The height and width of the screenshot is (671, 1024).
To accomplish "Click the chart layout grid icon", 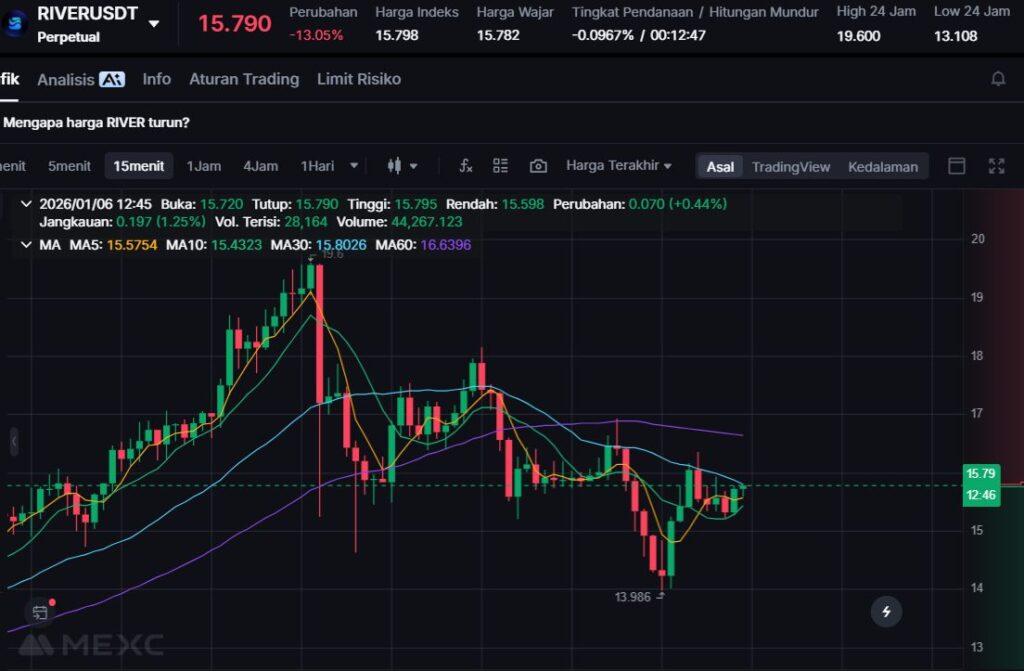I will click(501, 166).
